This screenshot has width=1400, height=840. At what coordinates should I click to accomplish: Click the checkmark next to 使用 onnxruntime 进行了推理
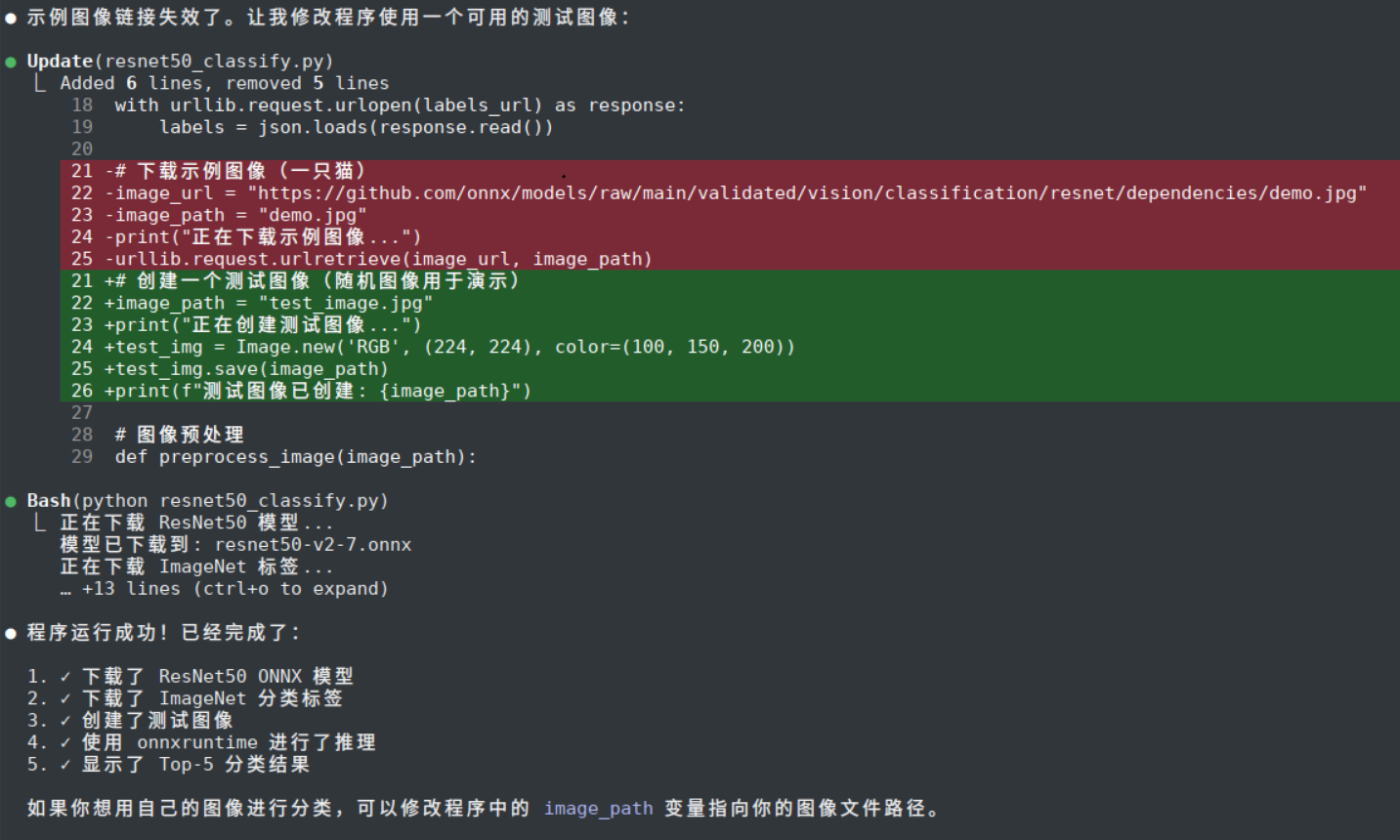tap(65, 742)
